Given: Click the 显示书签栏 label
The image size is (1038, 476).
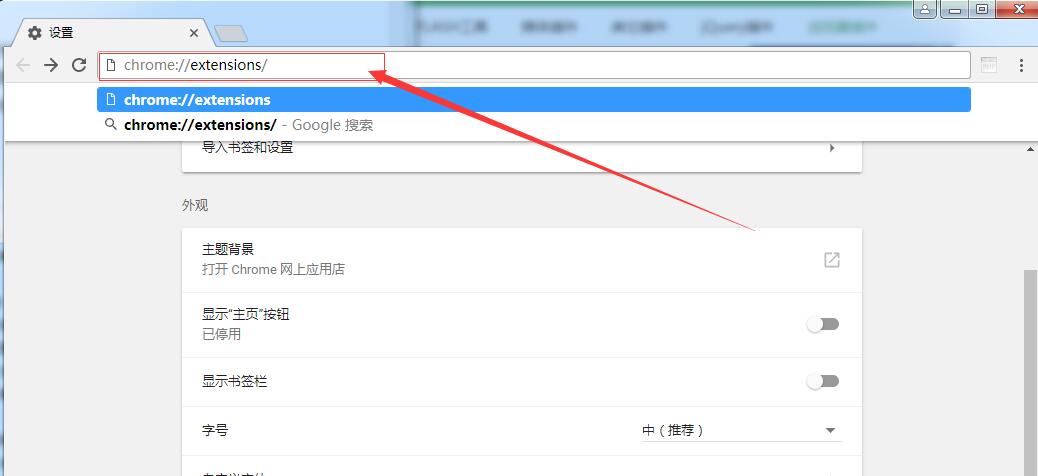Looking at the screenshot, I should (234, 382).
